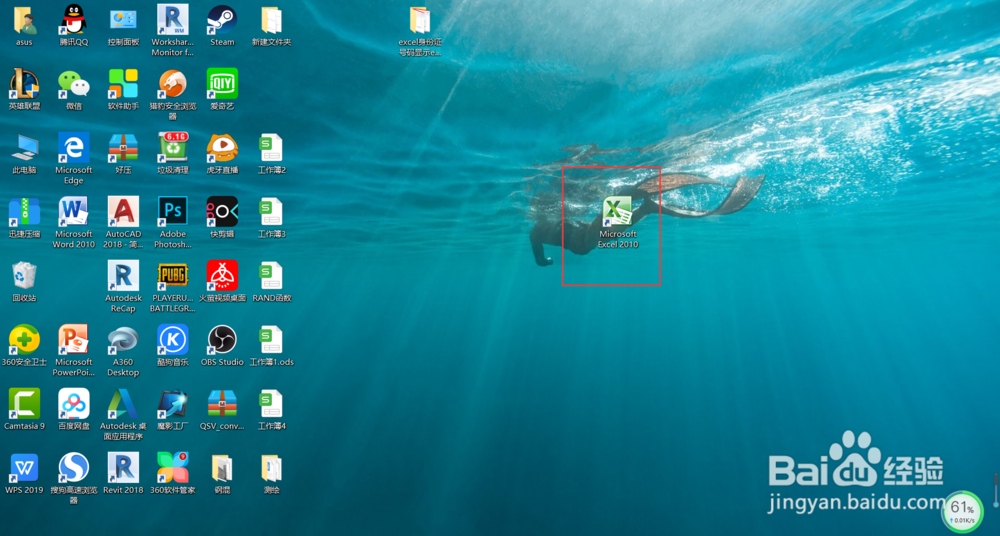Open the Microsoft Excel 2010 desktop shortcut

(x=617, y=221)
